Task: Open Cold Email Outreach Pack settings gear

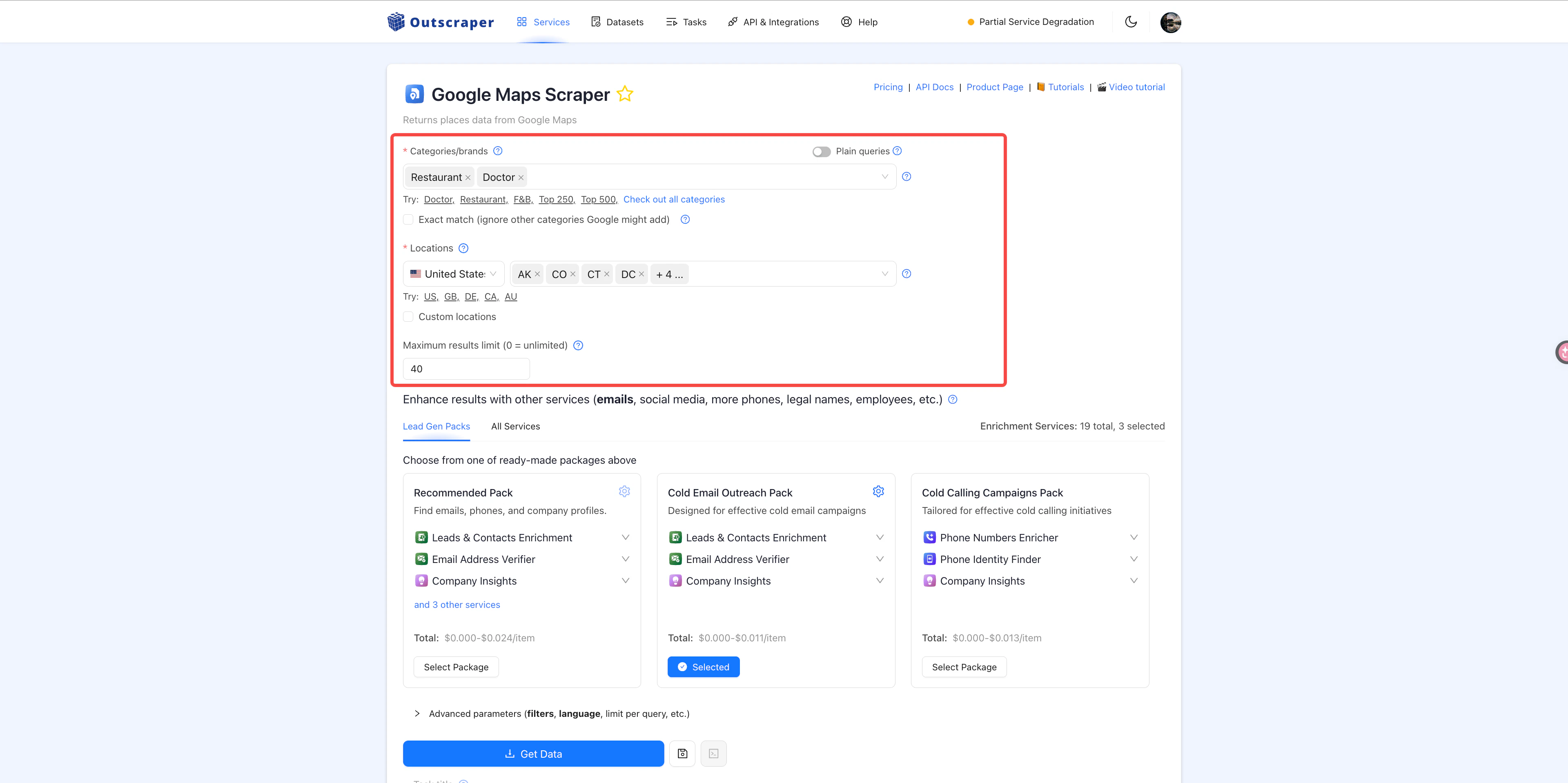Action: coord(878,492)
